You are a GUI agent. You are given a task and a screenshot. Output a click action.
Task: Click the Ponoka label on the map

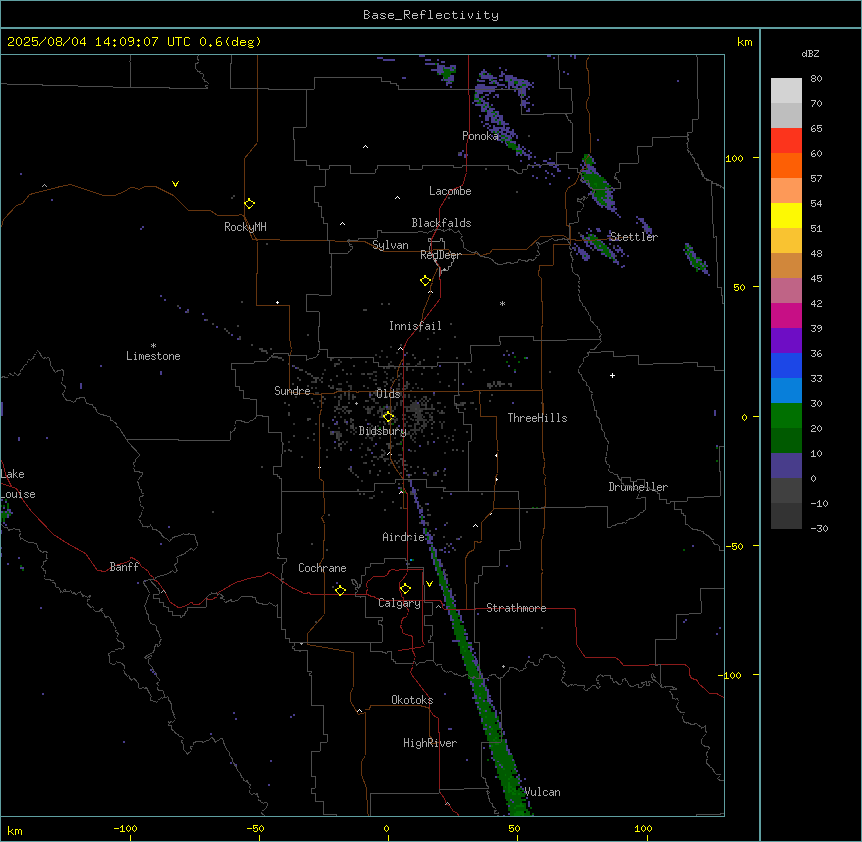pos(480,136)
